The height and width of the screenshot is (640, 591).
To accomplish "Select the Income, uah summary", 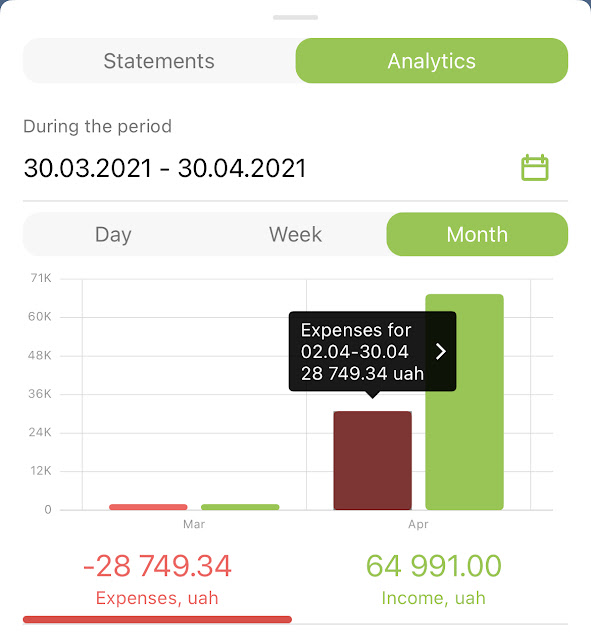I will click(433, 598).
